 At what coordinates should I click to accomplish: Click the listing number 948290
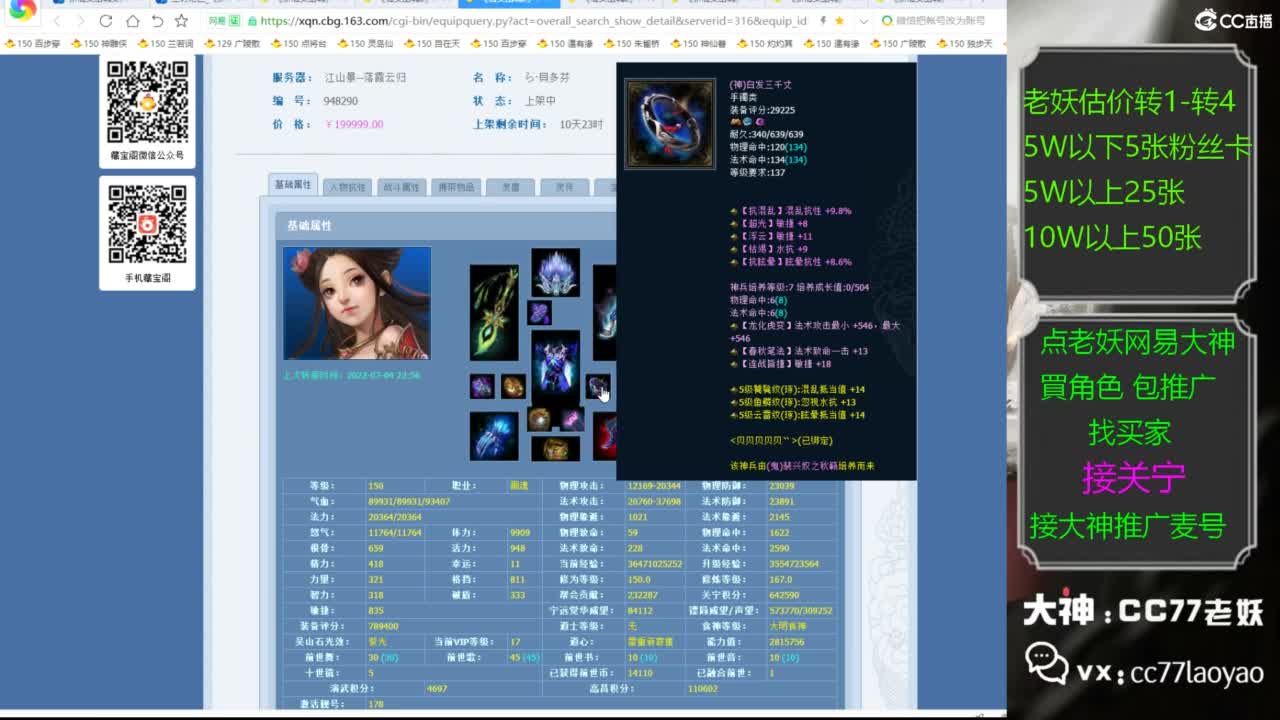341,101
